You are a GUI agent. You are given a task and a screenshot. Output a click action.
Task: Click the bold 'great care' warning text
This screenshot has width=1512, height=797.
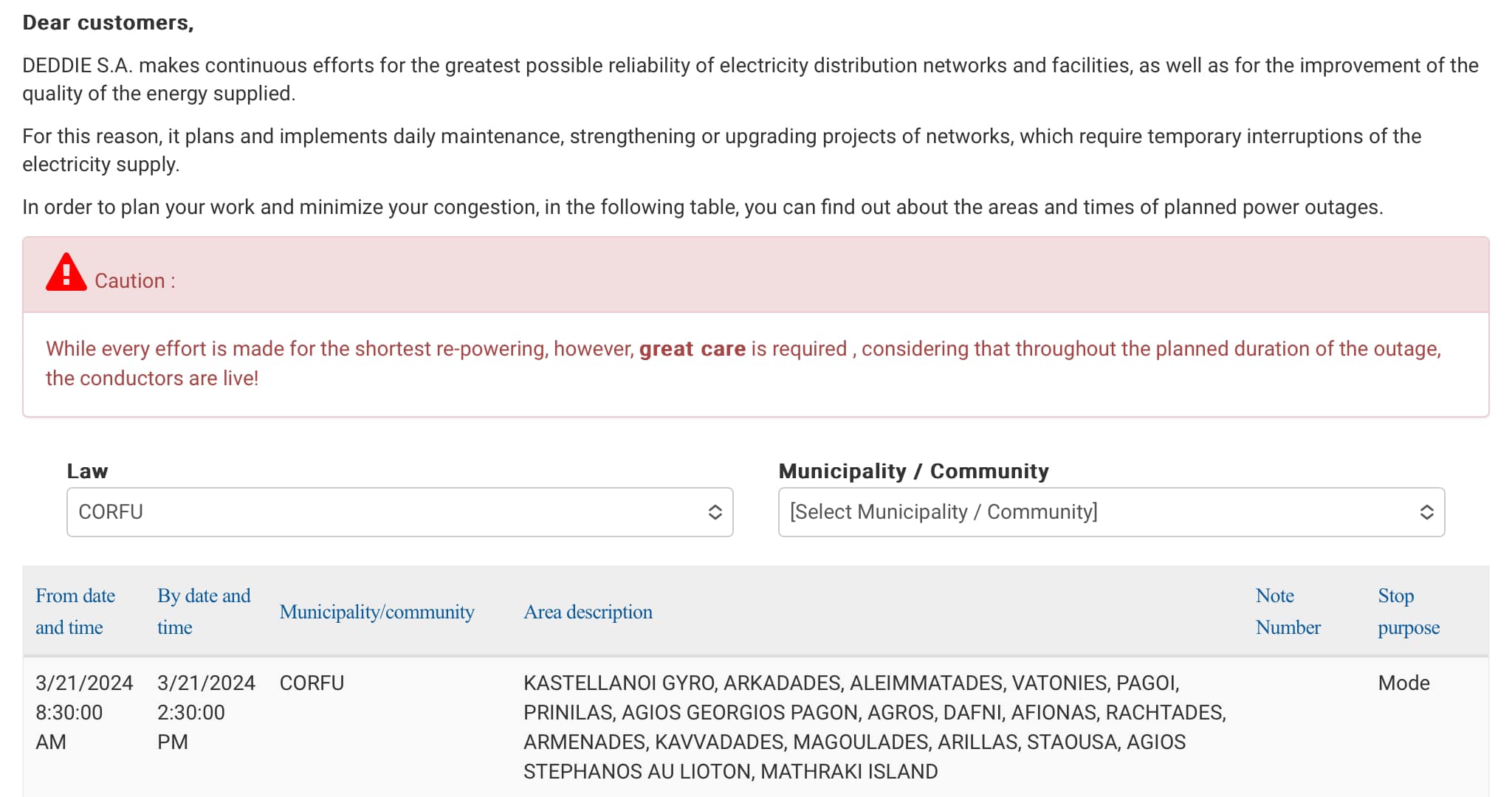click(692, 348)
